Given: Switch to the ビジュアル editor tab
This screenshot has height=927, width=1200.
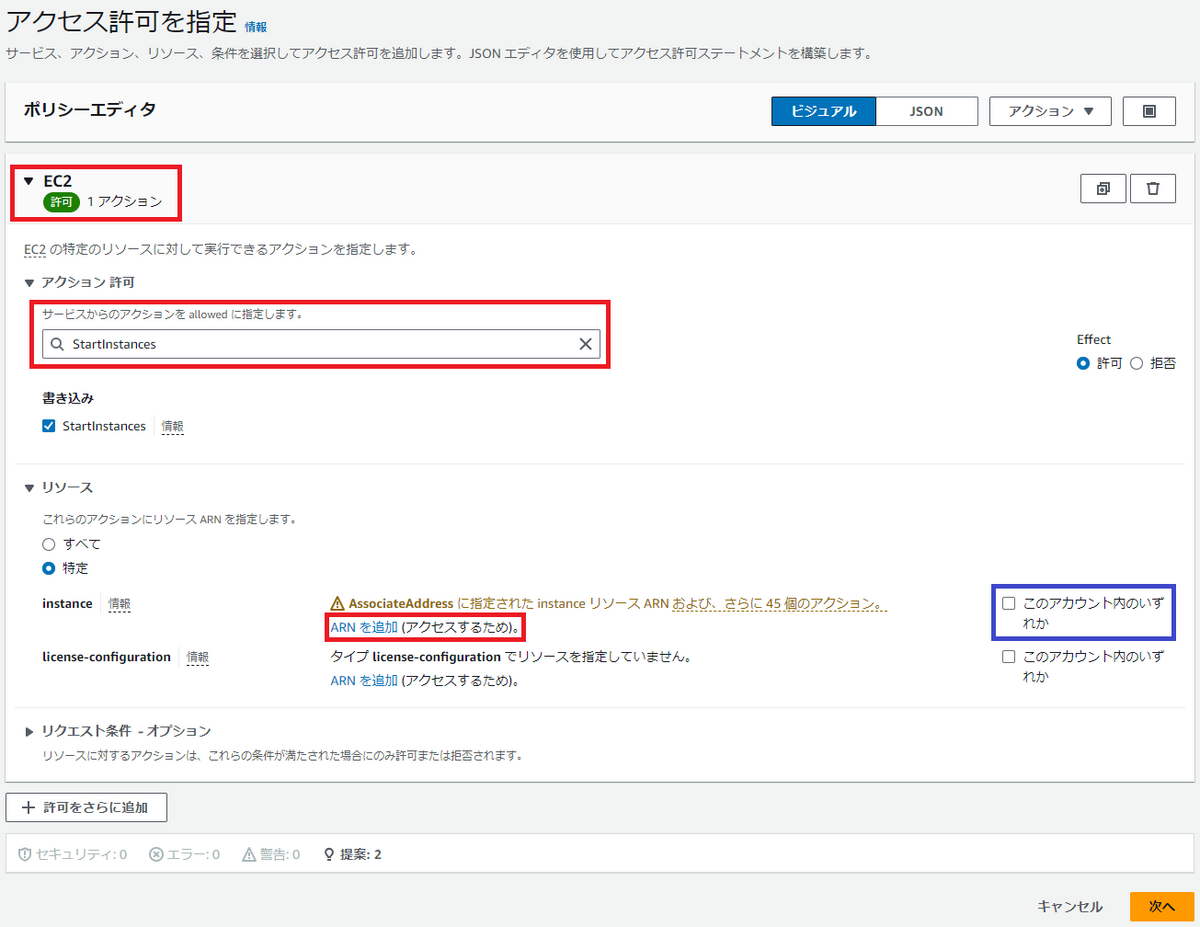Looking at the screenshot, I should point(823,111).
